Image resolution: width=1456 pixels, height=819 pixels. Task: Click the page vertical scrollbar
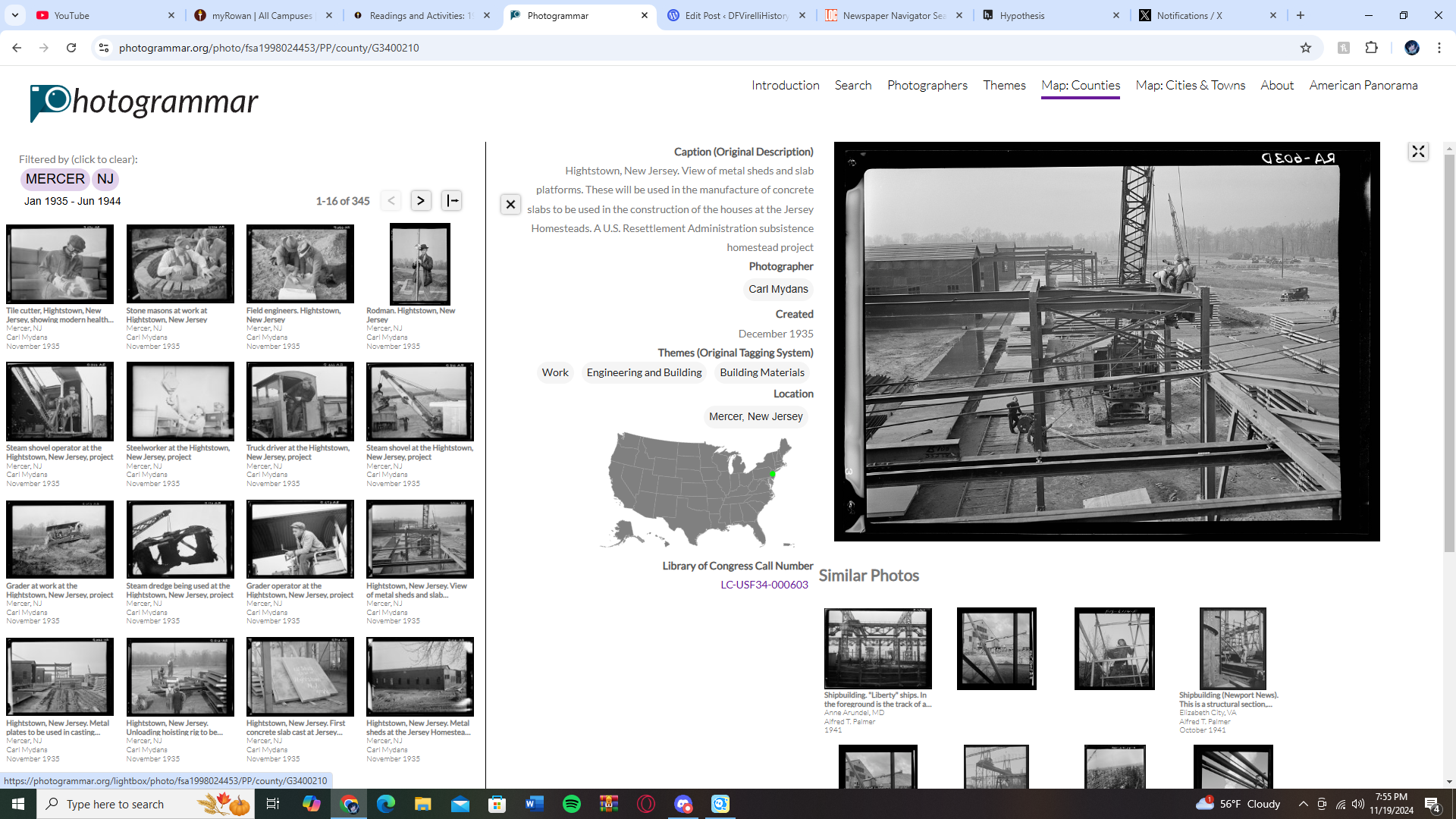coord(1449,353)
